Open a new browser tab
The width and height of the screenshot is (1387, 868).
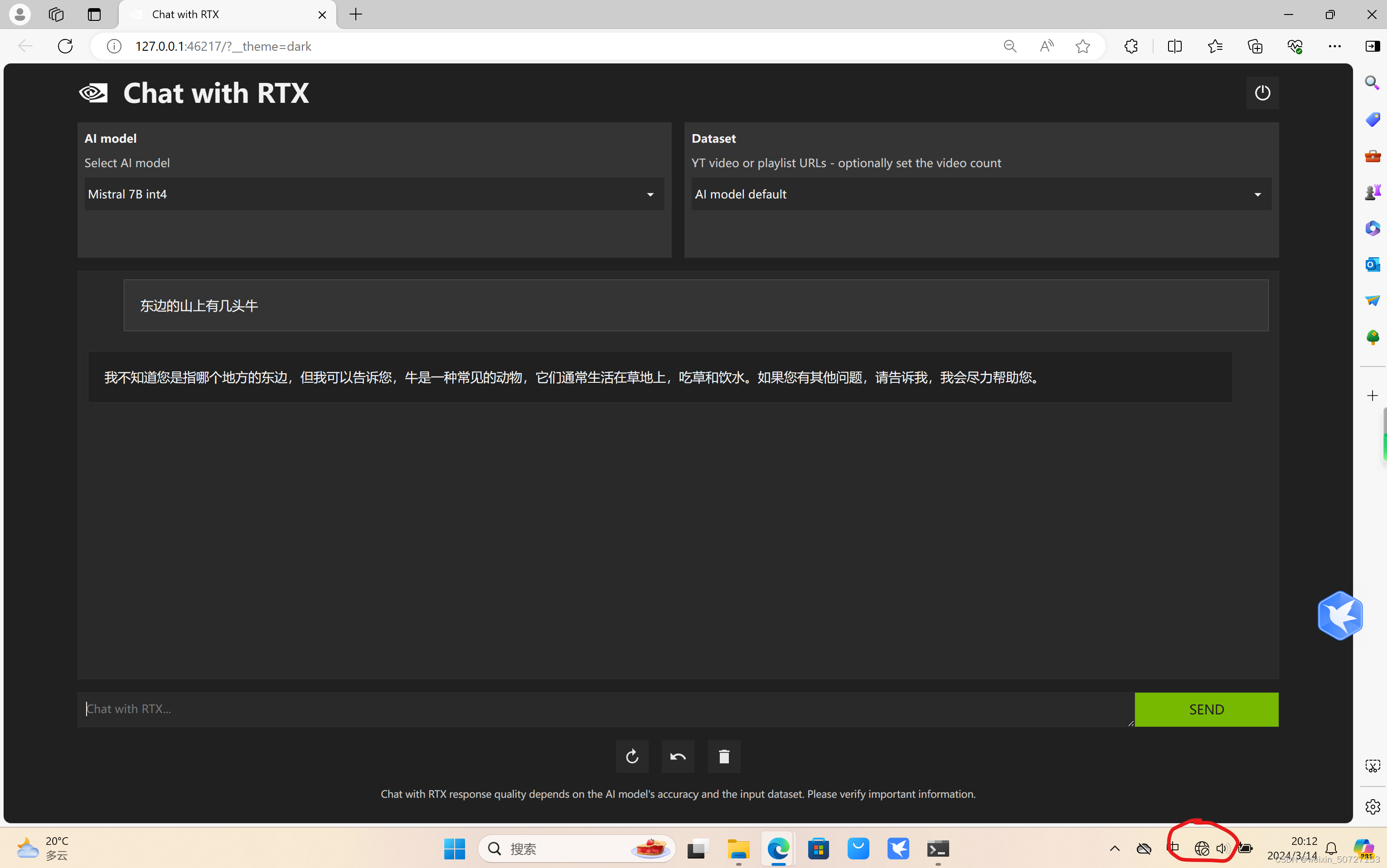(x=355, y=14)
